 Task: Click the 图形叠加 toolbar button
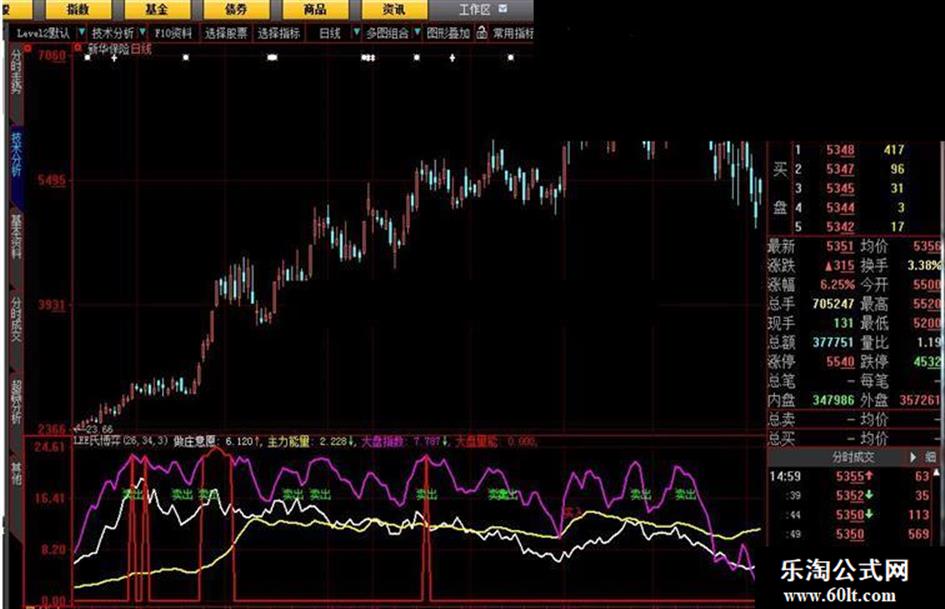click(x=448, y=33)
